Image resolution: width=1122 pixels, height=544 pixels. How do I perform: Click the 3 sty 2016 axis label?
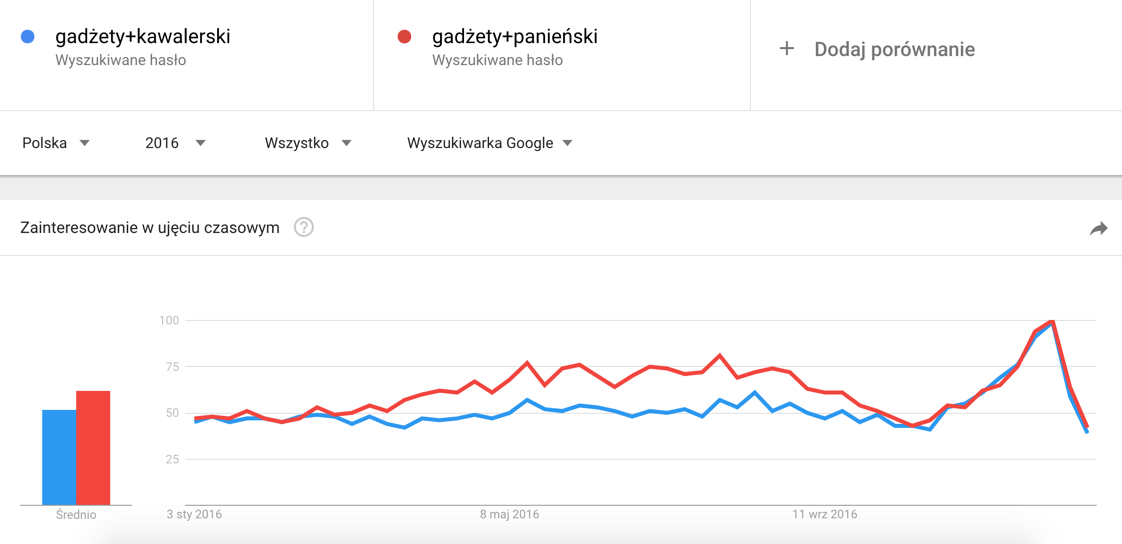coord(194,515)
